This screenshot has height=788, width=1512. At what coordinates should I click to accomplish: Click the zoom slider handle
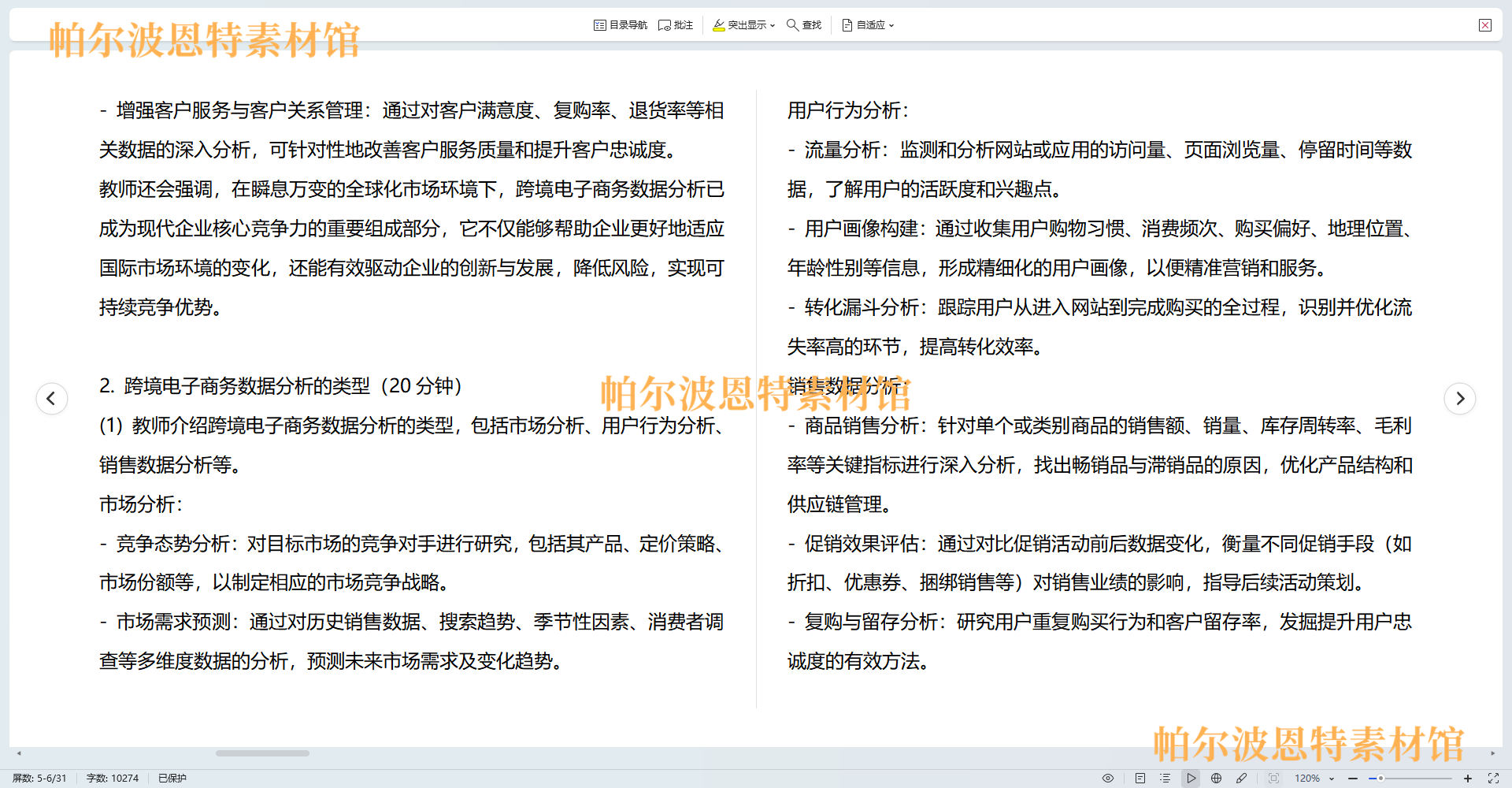click(1380, 779)
